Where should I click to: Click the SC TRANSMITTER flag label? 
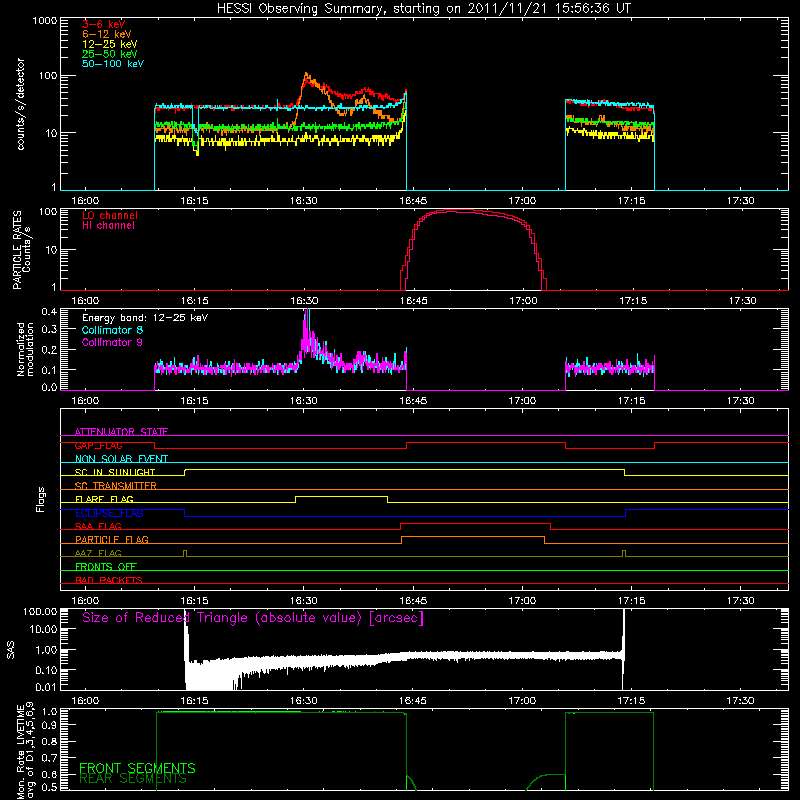coord(116,486)
